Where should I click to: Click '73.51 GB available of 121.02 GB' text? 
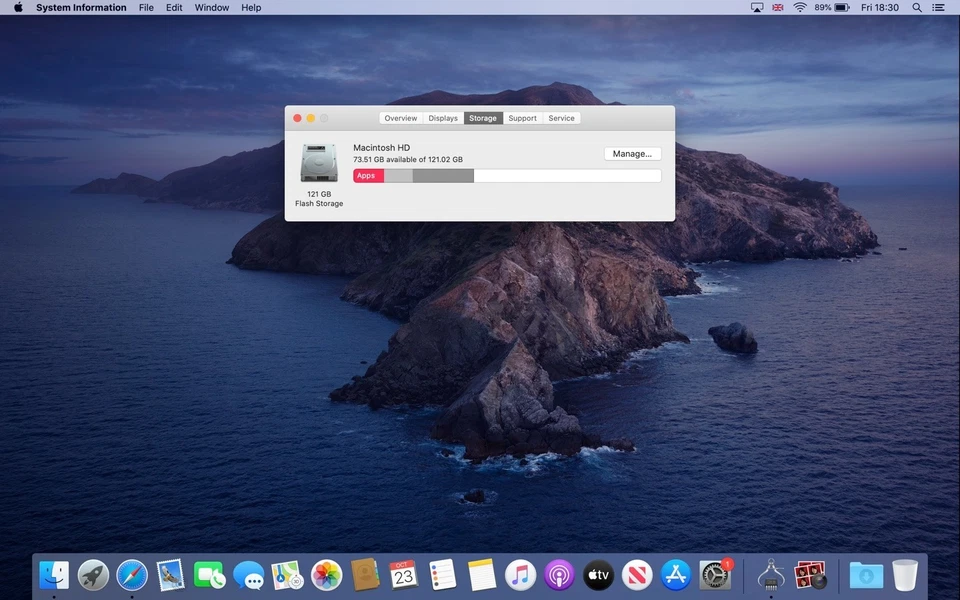coord(408,159)
